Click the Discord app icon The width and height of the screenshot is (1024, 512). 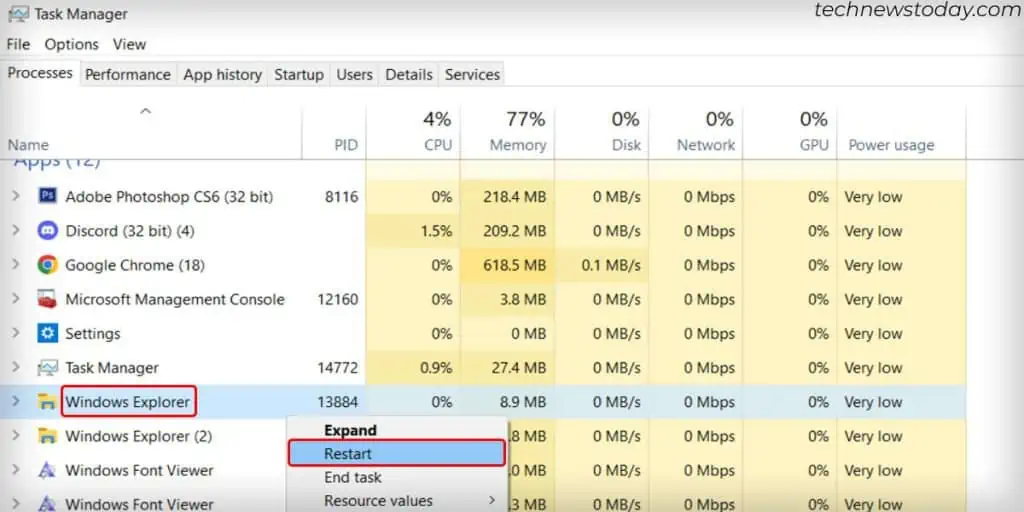coord(48,231)
